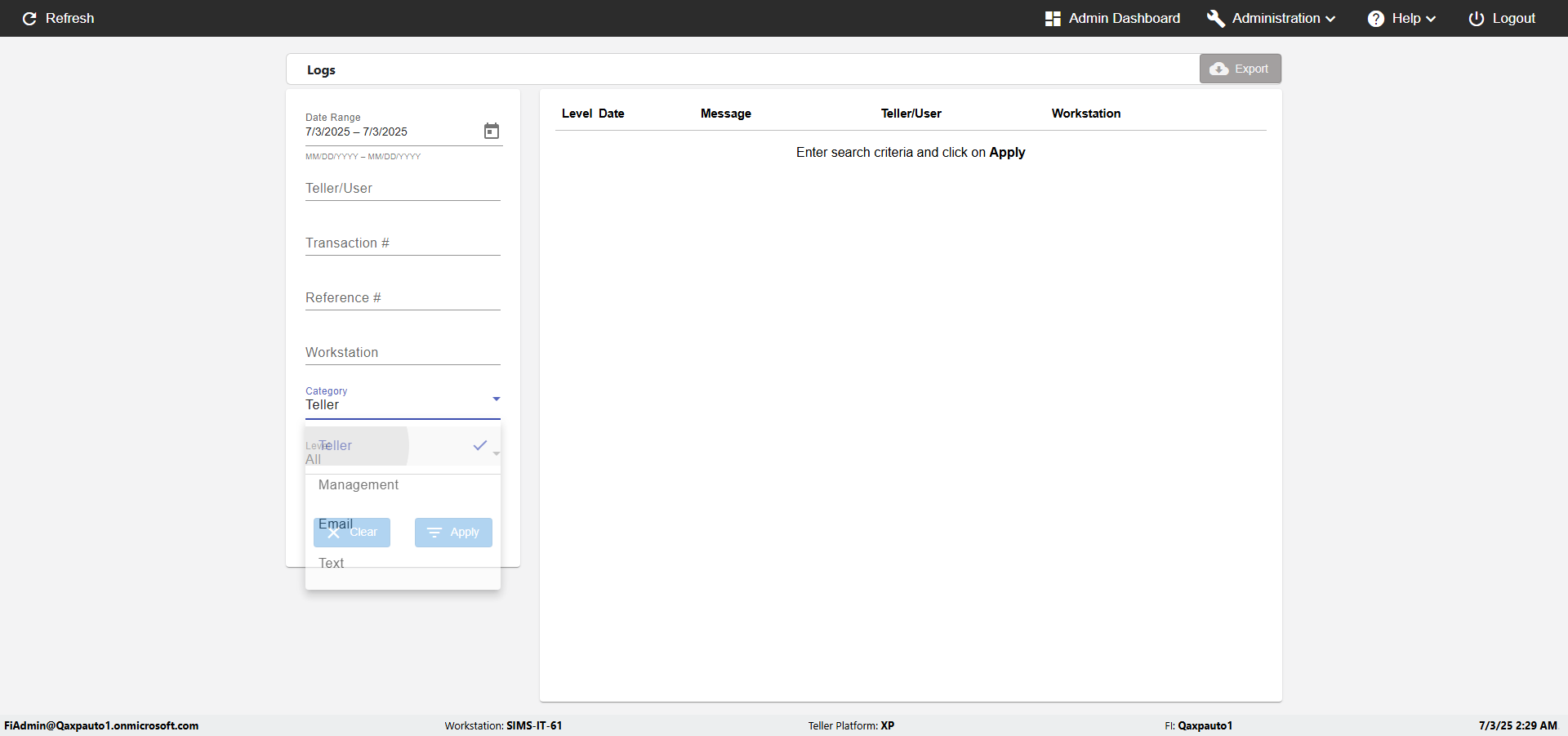Open the Admin Dashboard

click(x=1112, y=18)
